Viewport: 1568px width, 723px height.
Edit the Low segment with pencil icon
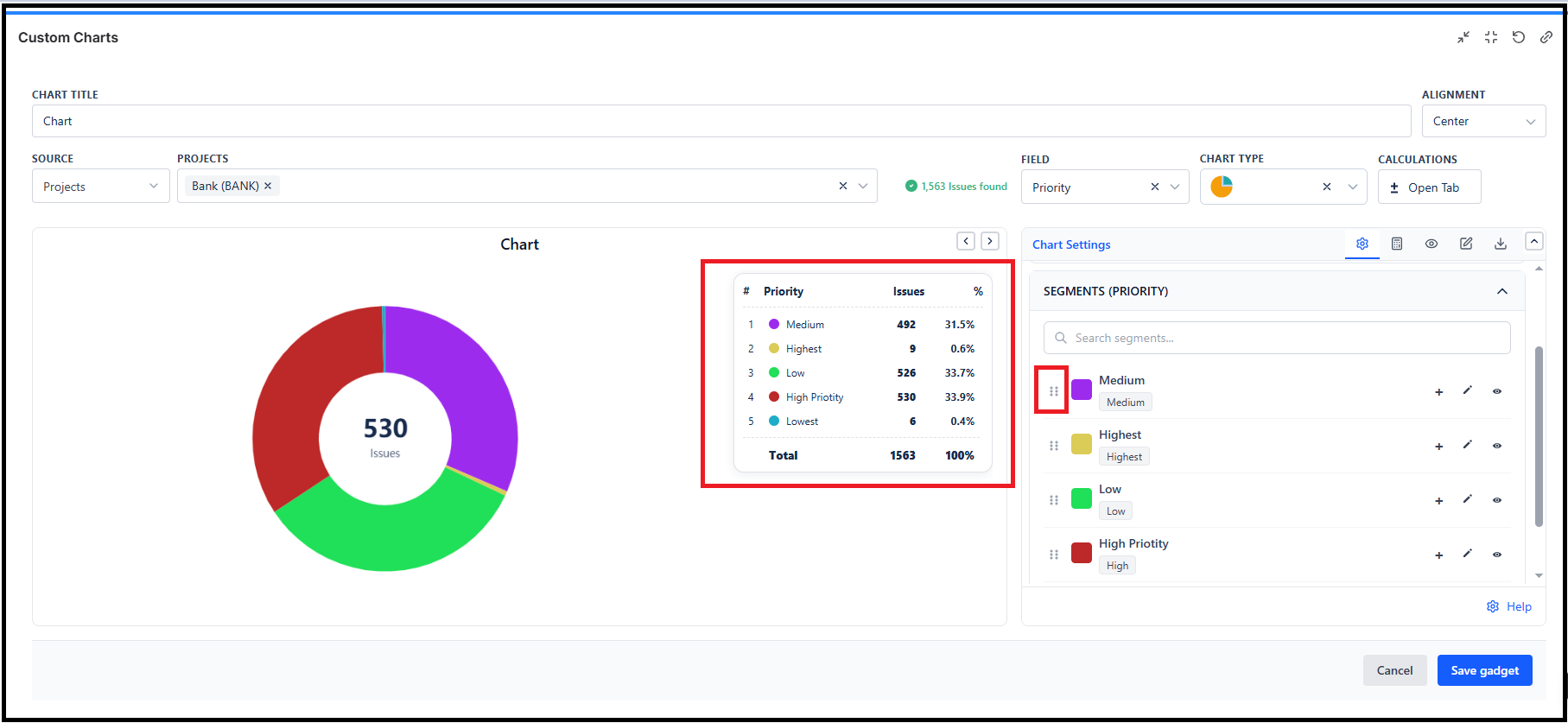tap(1468, 499)
